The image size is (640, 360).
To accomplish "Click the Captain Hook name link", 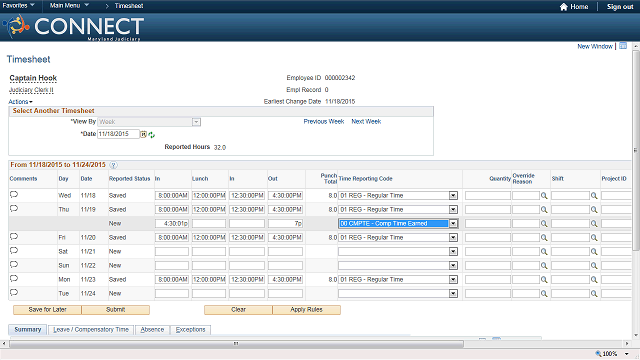I will [33, 78].
